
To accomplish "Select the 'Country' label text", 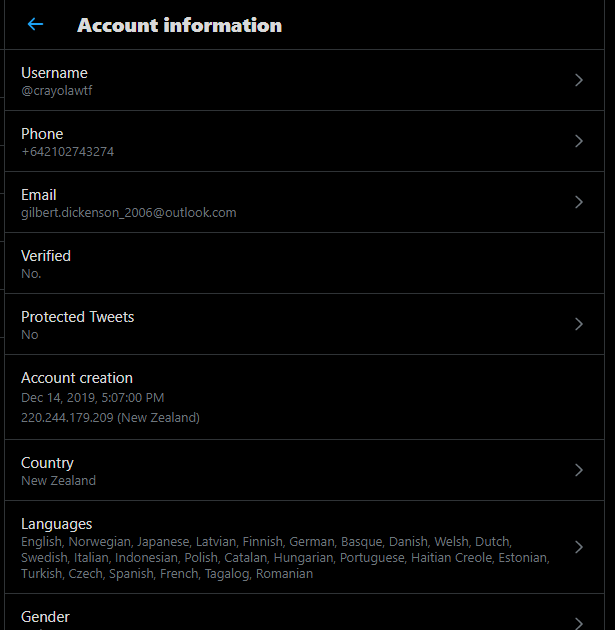I will coord(47,463).
